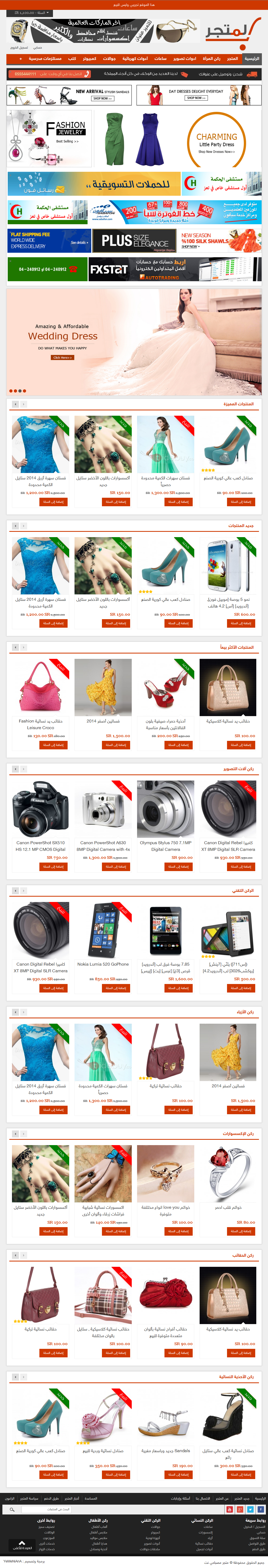Click the phone call icon in orange bar
Image resolution: width=268 pixels, height=1568 pixels.
pyautogui.click(x=87, y=74)
